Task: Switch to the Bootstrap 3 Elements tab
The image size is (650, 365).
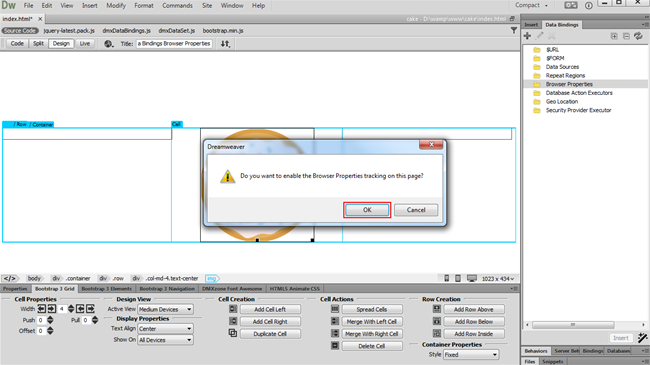Action: [x=107, y=289]
